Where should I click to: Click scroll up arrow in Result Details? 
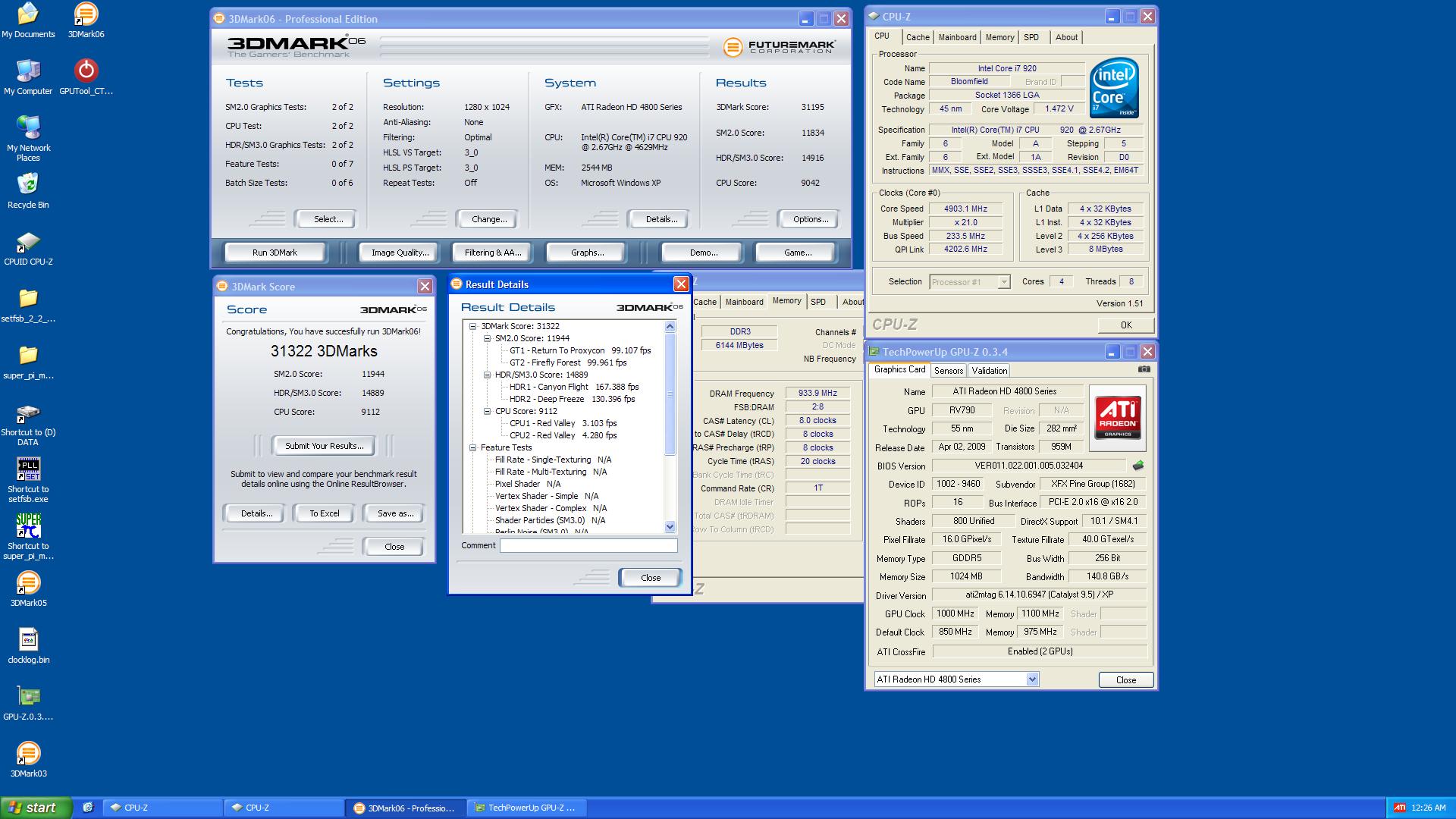pyautogui.click(x=670, y=327)
